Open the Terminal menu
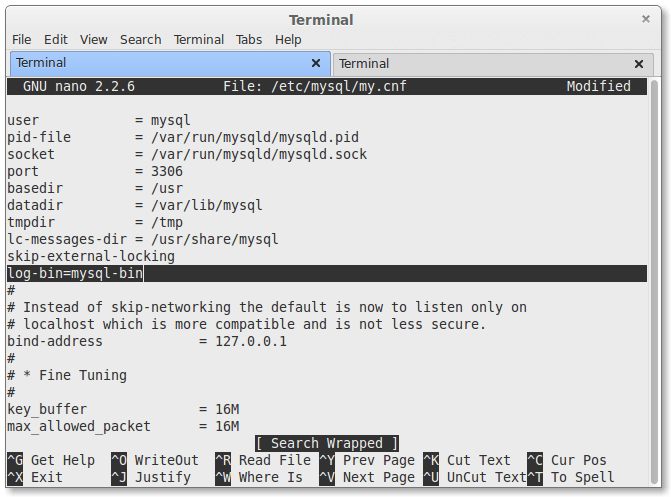Screen dimensions: 671x497 click(199, 39)
